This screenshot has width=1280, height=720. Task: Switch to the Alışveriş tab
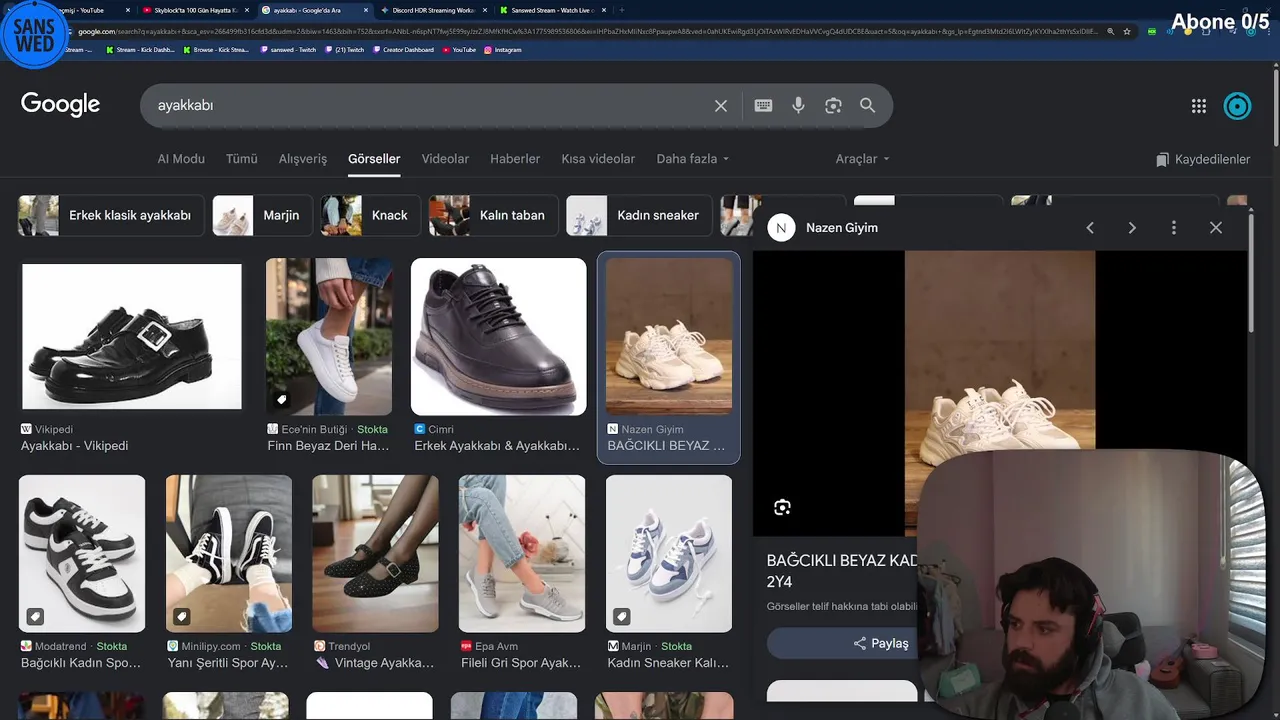pos(302,159)
